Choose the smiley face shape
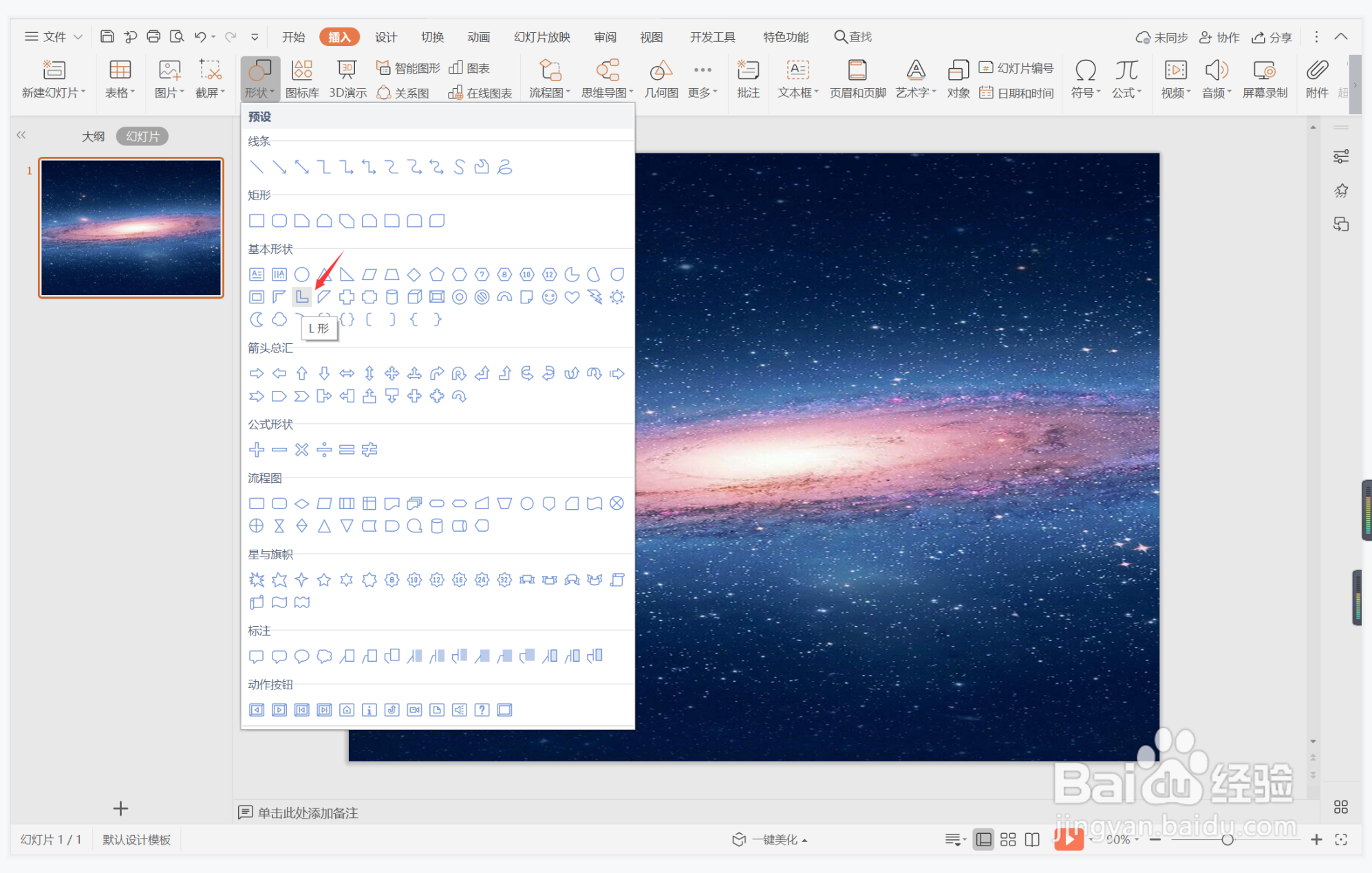 (x=549, y=297)
